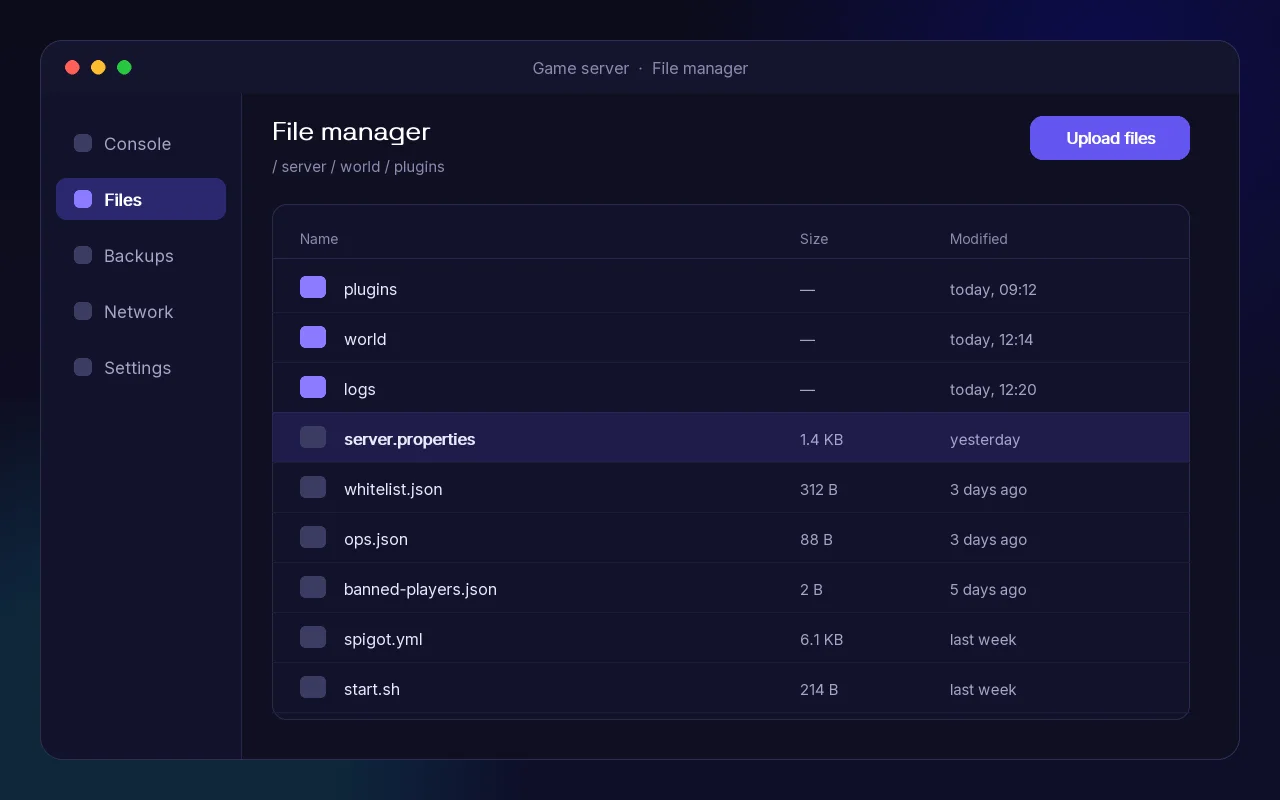This screenshot has height=800, width=1280.
Task: Click the 214 B size value
Action: point(819,689)
